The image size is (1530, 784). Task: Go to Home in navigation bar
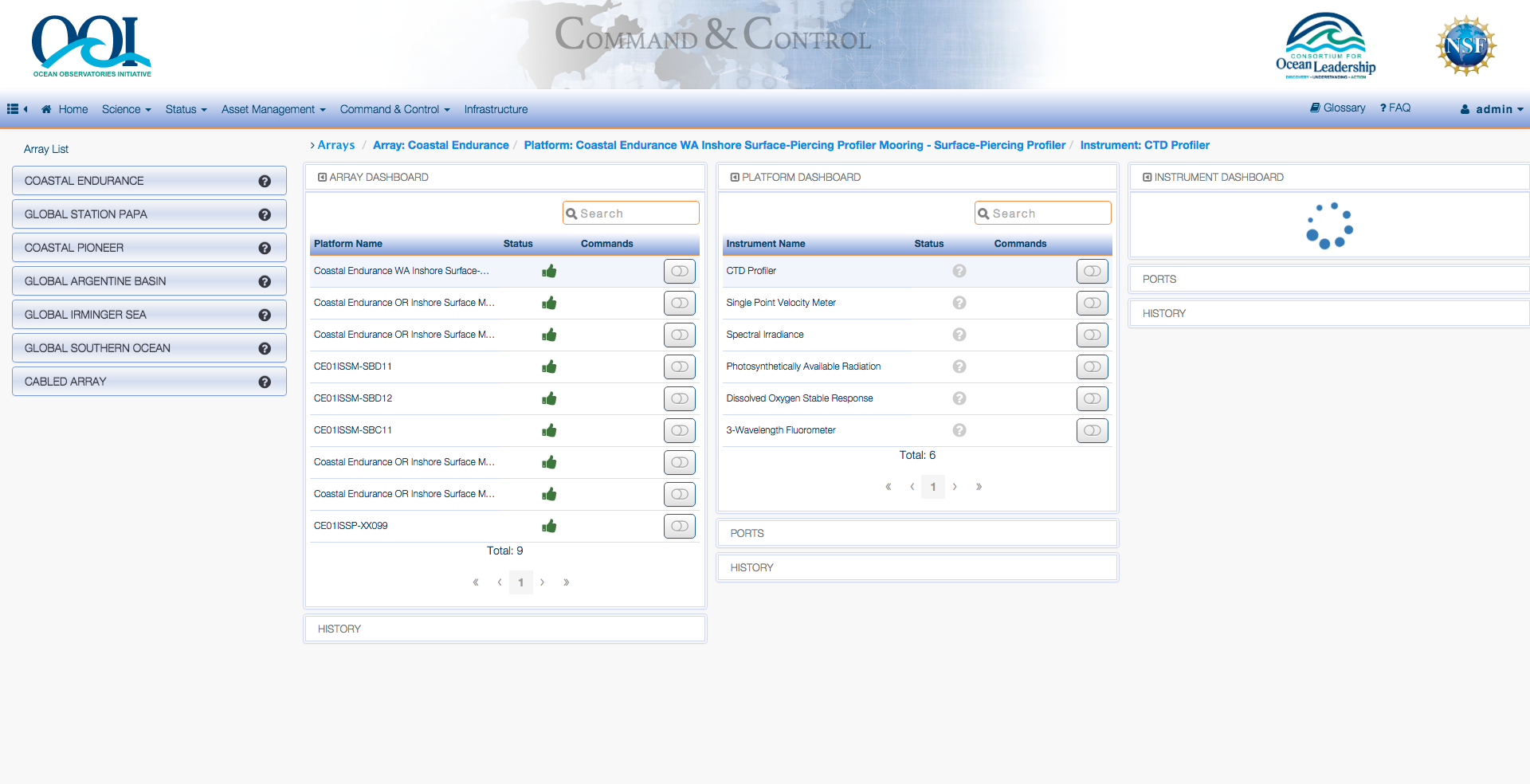point(65,109)
